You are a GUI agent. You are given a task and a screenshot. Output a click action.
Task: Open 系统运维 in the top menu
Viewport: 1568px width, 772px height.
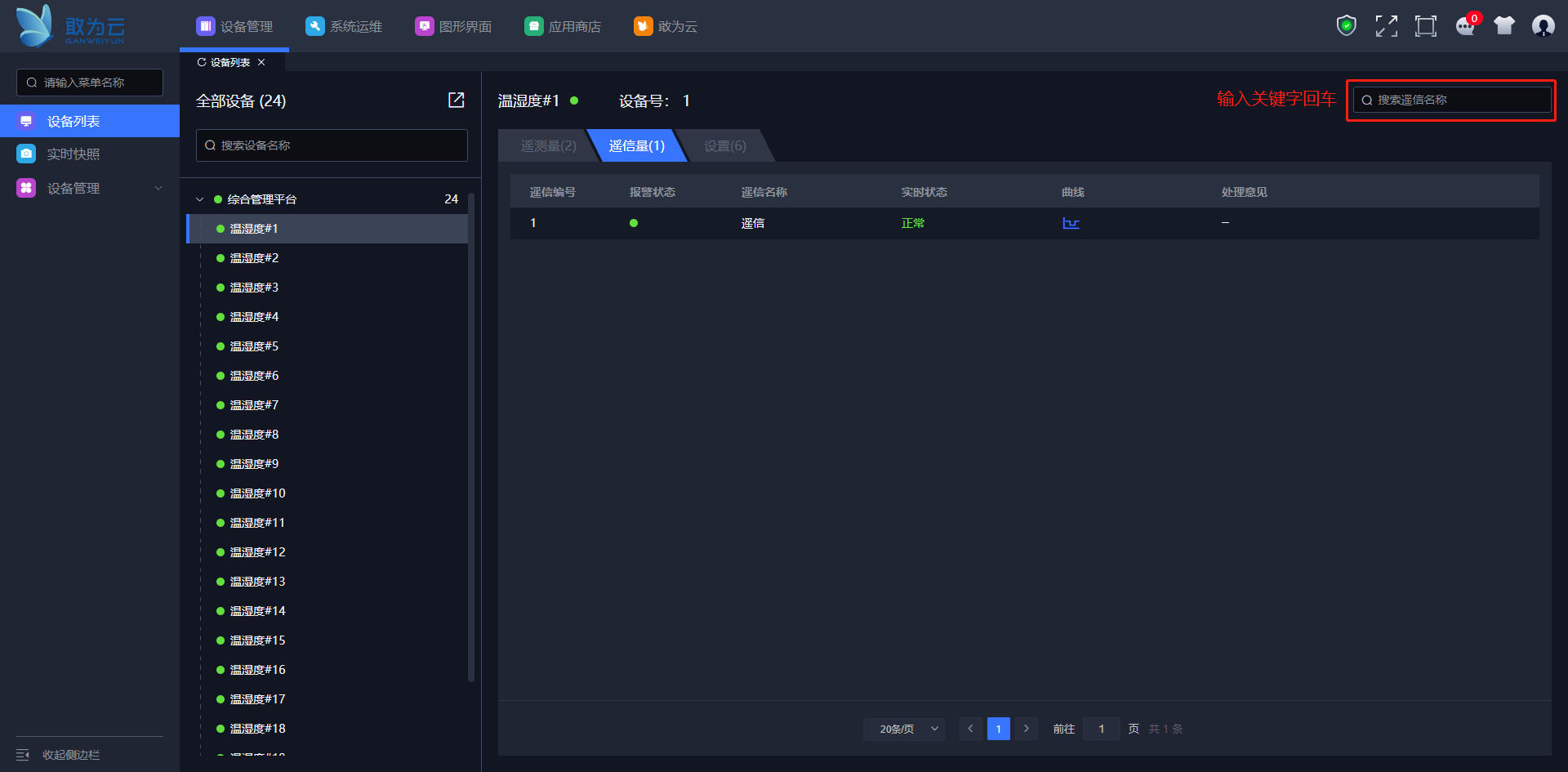344,26
